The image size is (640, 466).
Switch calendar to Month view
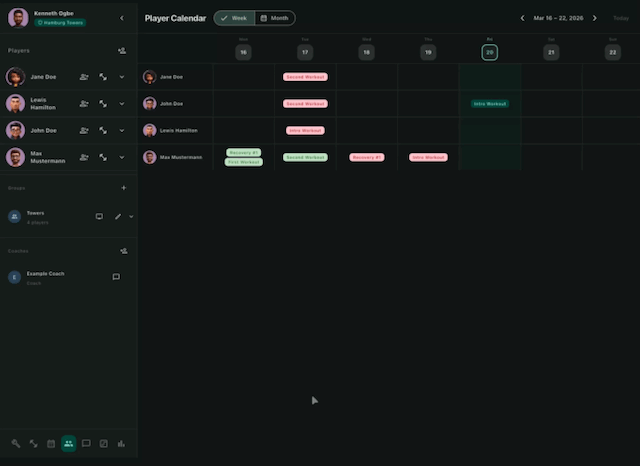click(x=275, y=18)
